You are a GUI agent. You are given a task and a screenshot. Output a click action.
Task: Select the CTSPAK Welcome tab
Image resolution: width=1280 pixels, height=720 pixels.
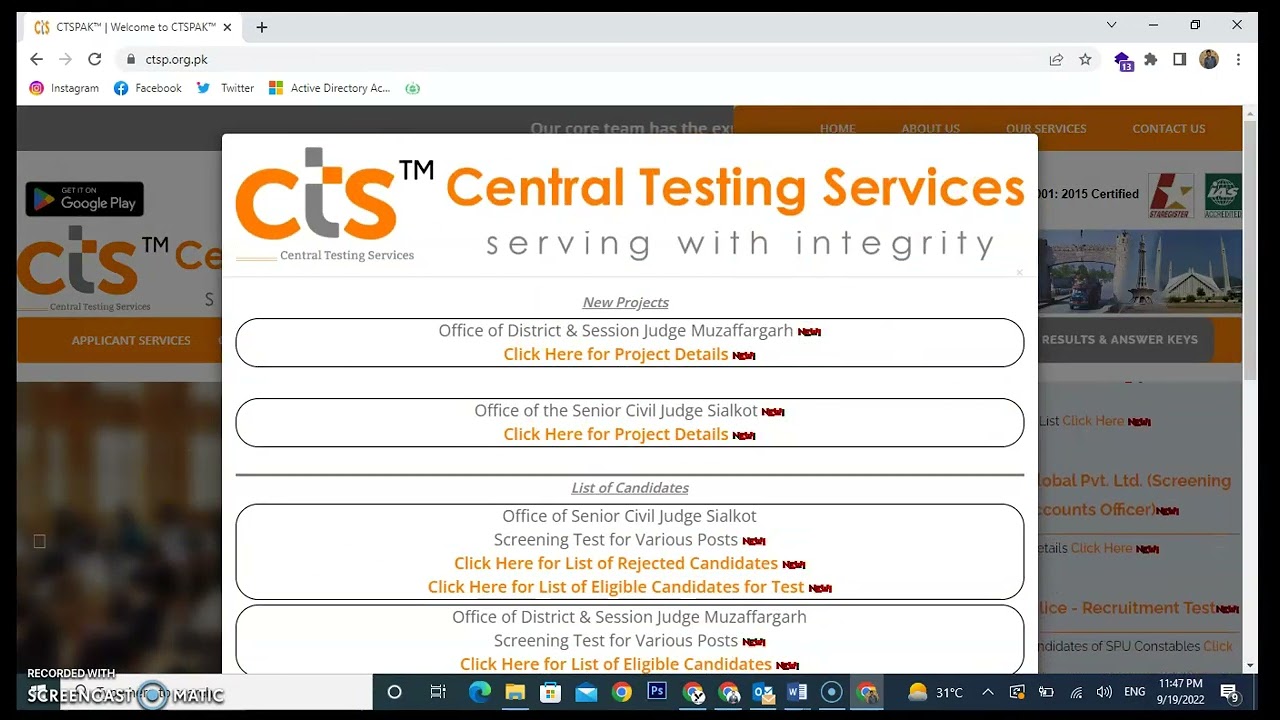[135, 27]
